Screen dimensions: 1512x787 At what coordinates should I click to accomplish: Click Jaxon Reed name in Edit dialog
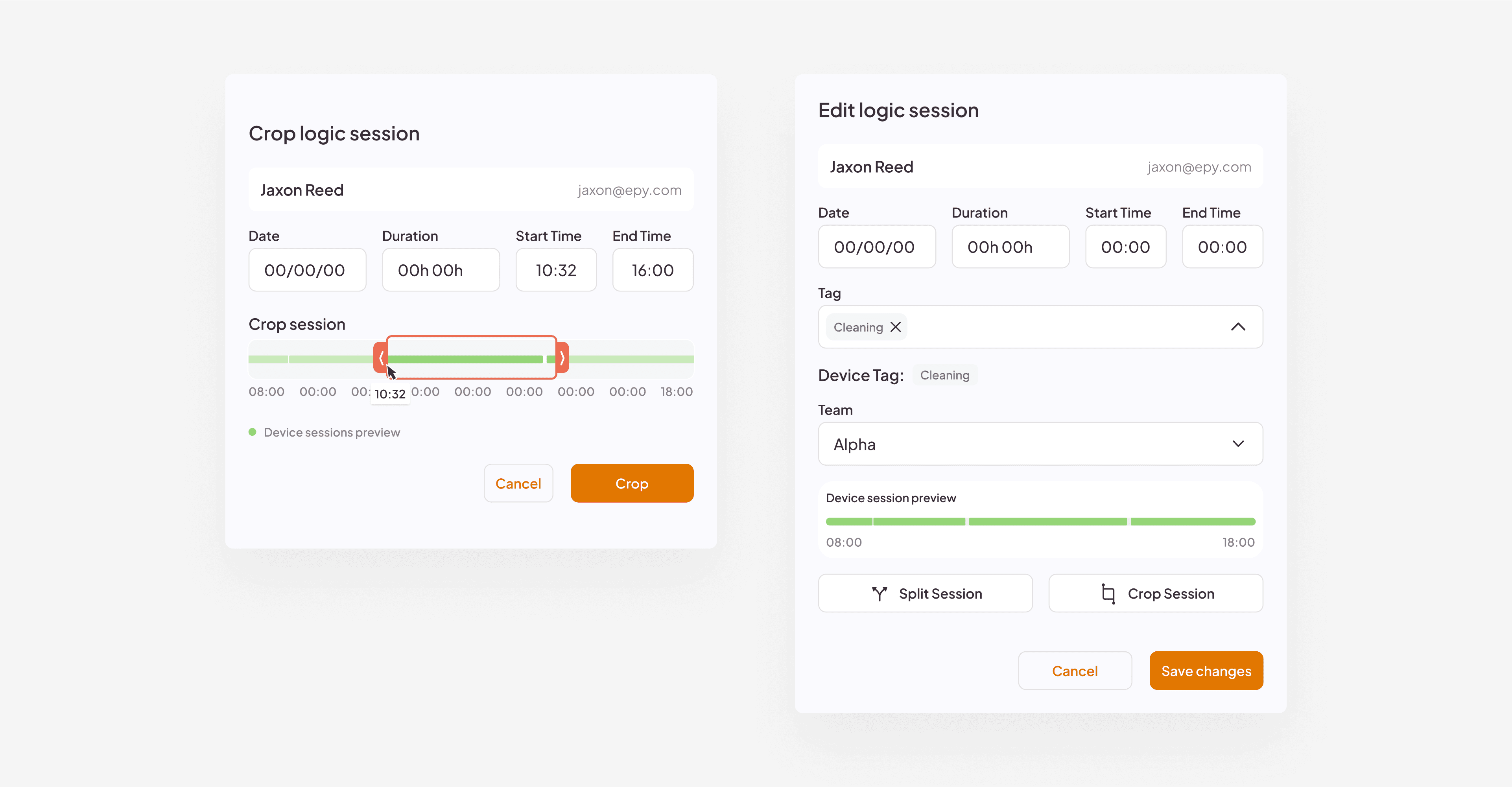click(x=872, y=167)
